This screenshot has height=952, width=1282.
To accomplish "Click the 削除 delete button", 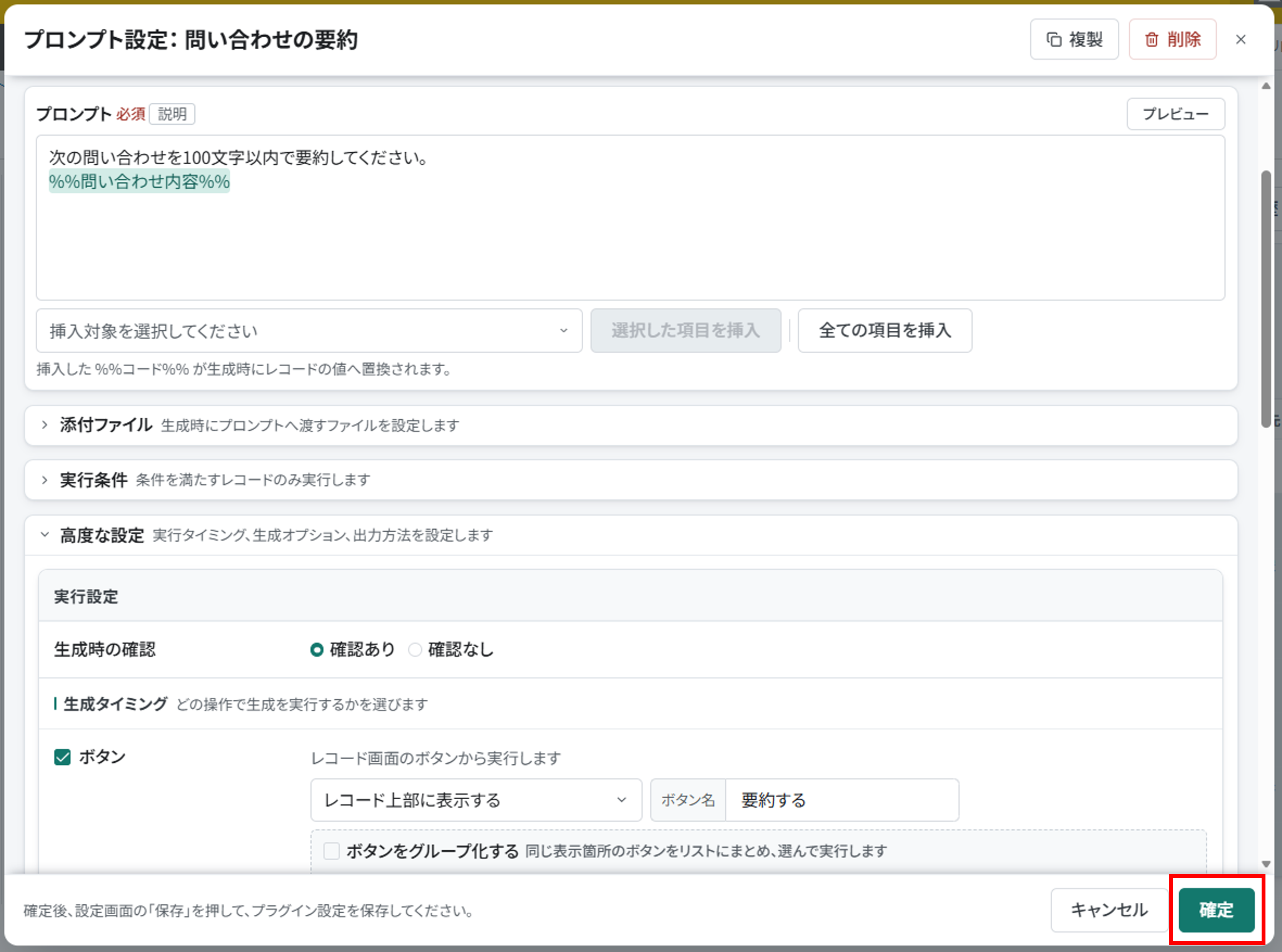I will point(1172,39).
